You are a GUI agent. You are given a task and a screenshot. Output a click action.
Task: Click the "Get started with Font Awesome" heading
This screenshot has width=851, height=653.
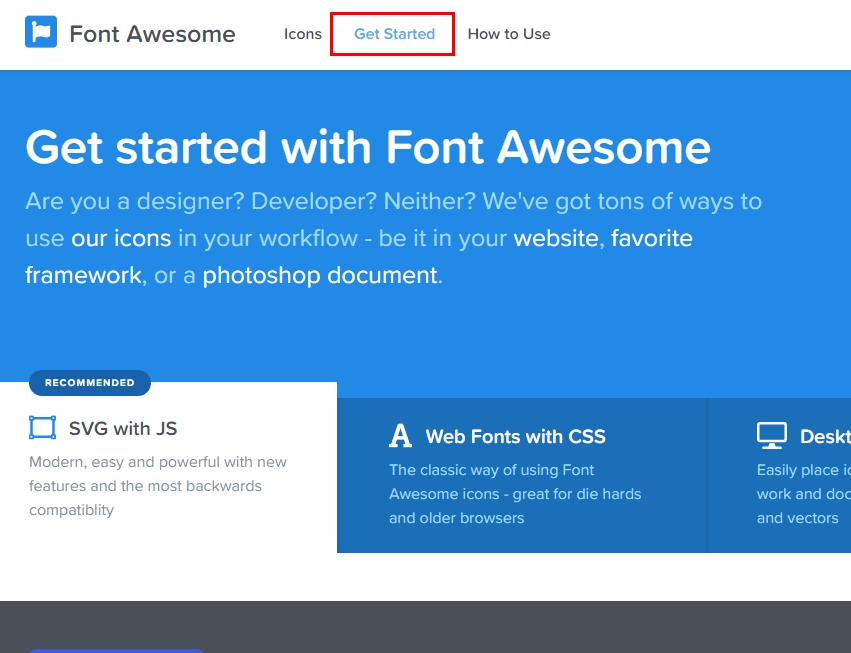367,147
